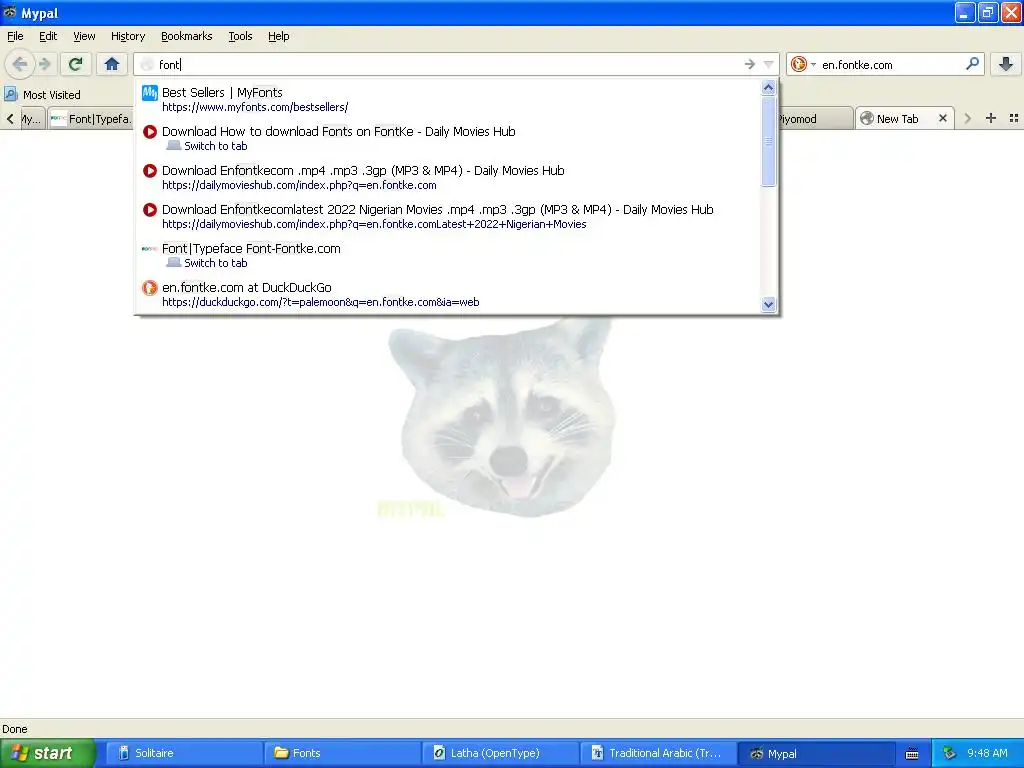Click the search magnifier icon
The height and width of the screenshot is (768, 1024).
coord(972,64)
